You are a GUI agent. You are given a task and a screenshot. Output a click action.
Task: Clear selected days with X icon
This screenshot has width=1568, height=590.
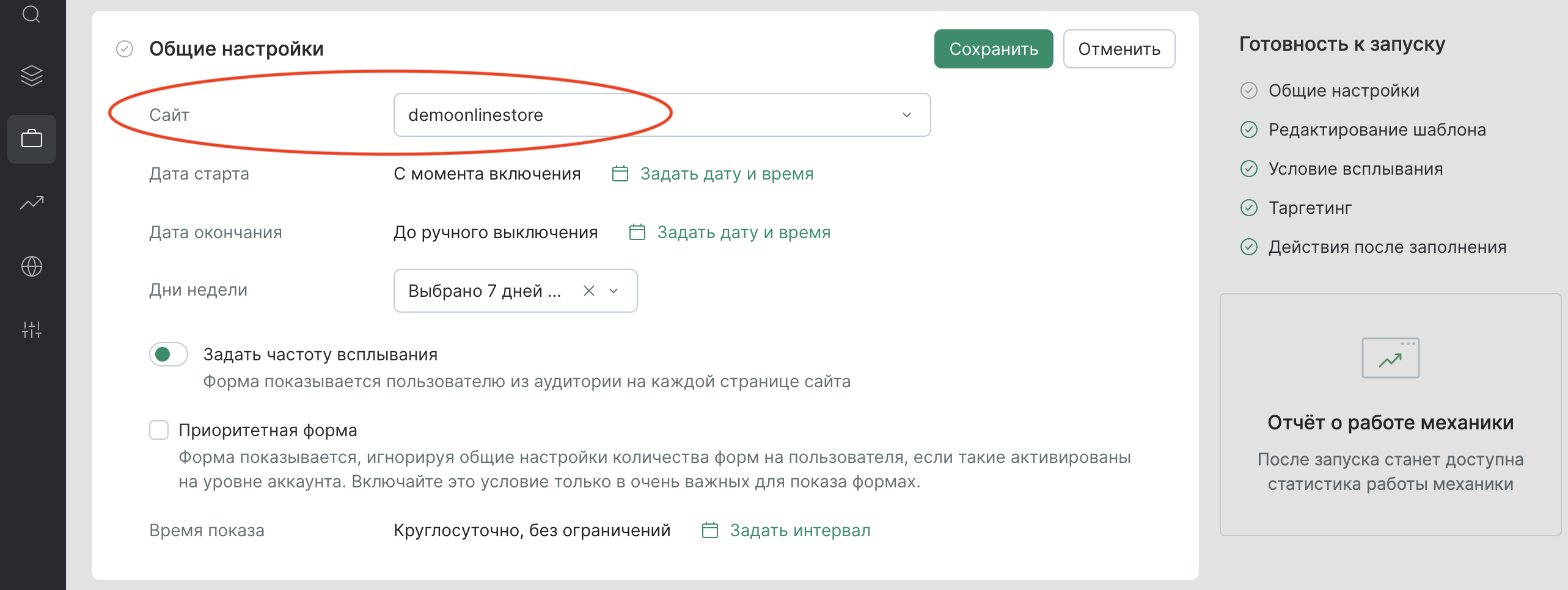(589, 291)
